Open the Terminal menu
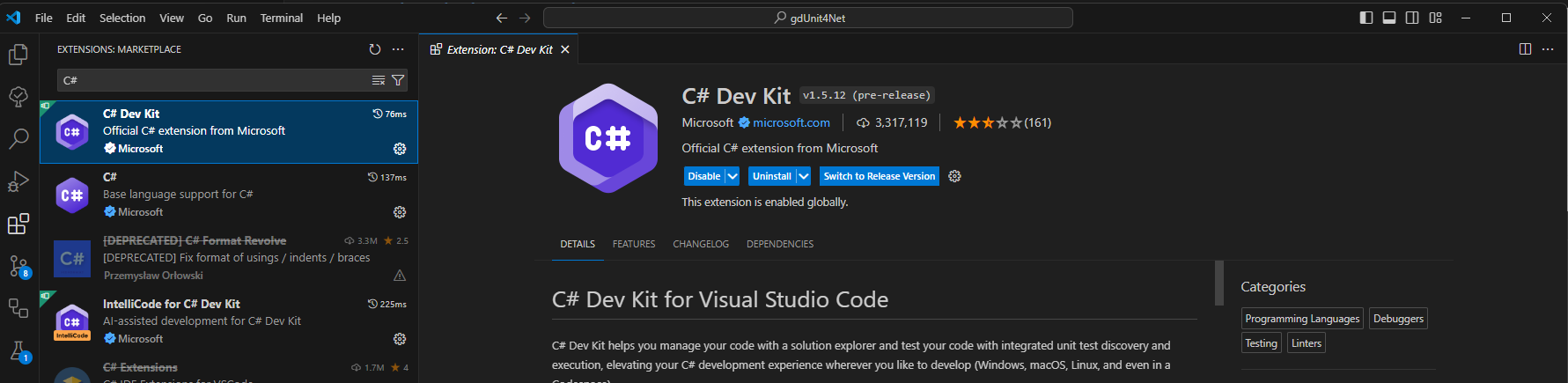 tap(281, 18)
